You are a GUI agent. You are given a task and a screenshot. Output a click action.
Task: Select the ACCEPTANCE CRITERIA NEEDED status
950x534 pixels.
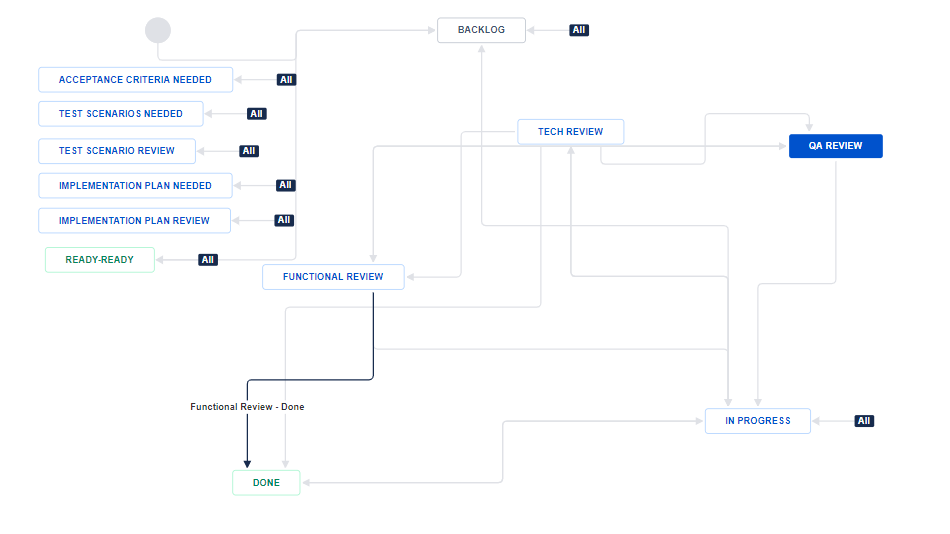point(136,80)
